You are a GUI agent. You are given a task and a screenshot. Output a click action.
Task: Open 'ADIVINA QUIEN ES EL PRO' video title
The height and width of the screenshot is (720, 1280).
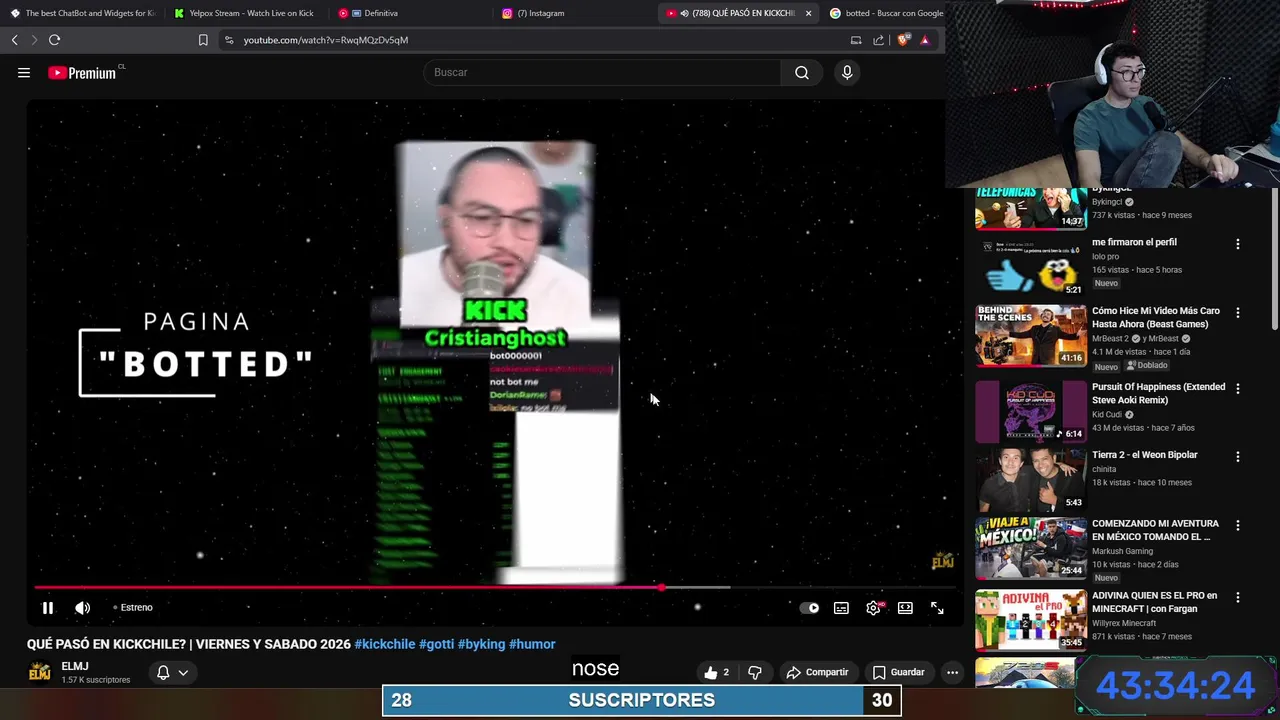pyautogui.click(x=1155, y=602)
